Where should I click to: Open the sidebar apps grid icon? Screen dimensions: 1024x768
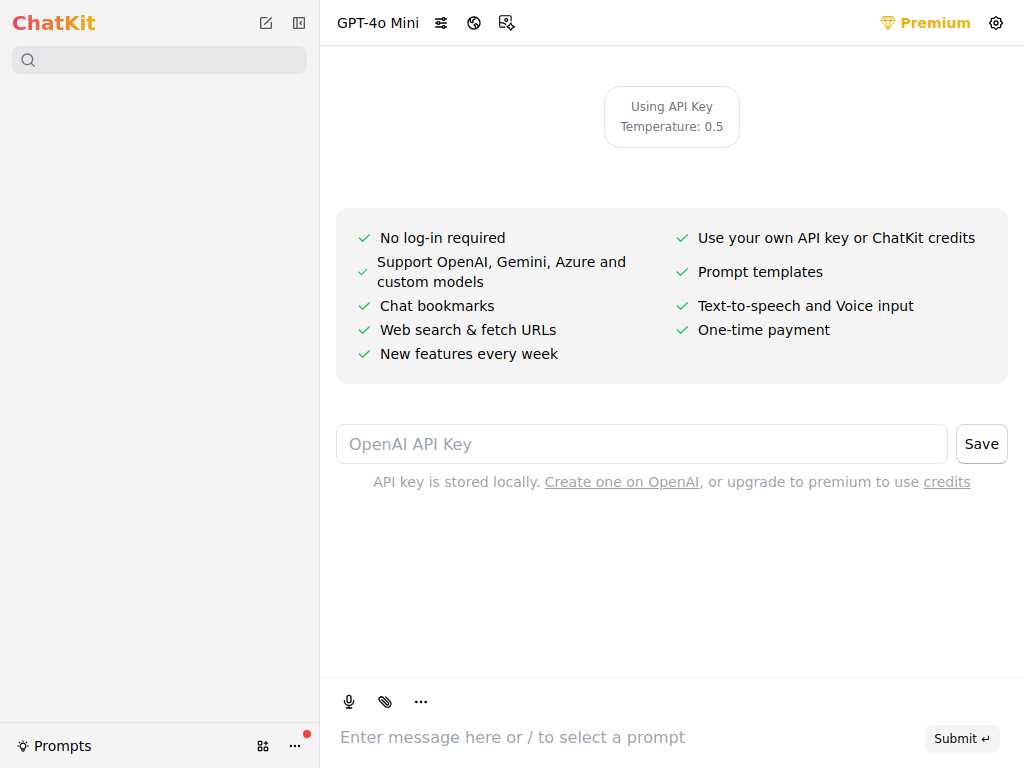[263, 746]
